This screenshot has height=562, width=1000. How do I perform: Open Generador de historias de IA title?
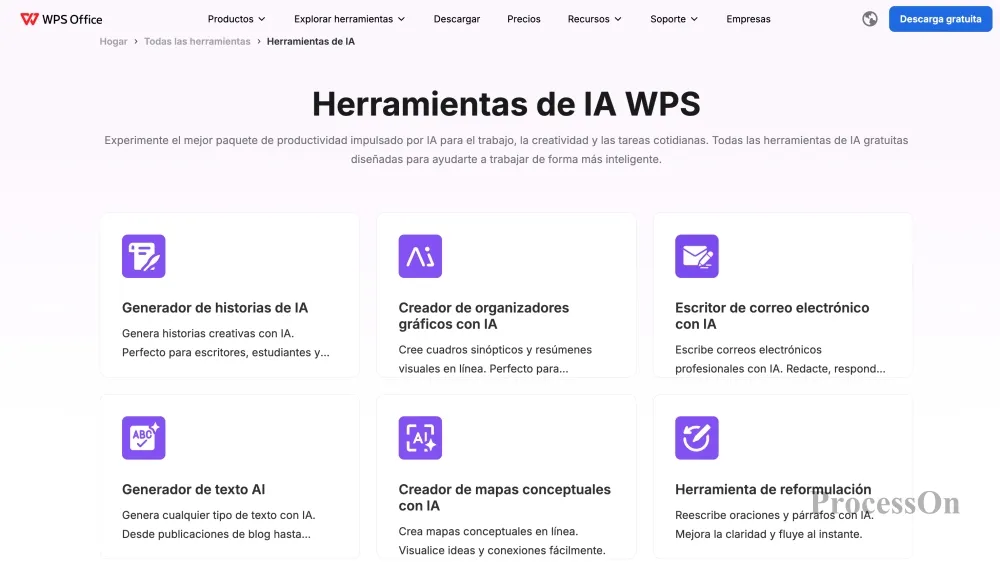point(215,307)
